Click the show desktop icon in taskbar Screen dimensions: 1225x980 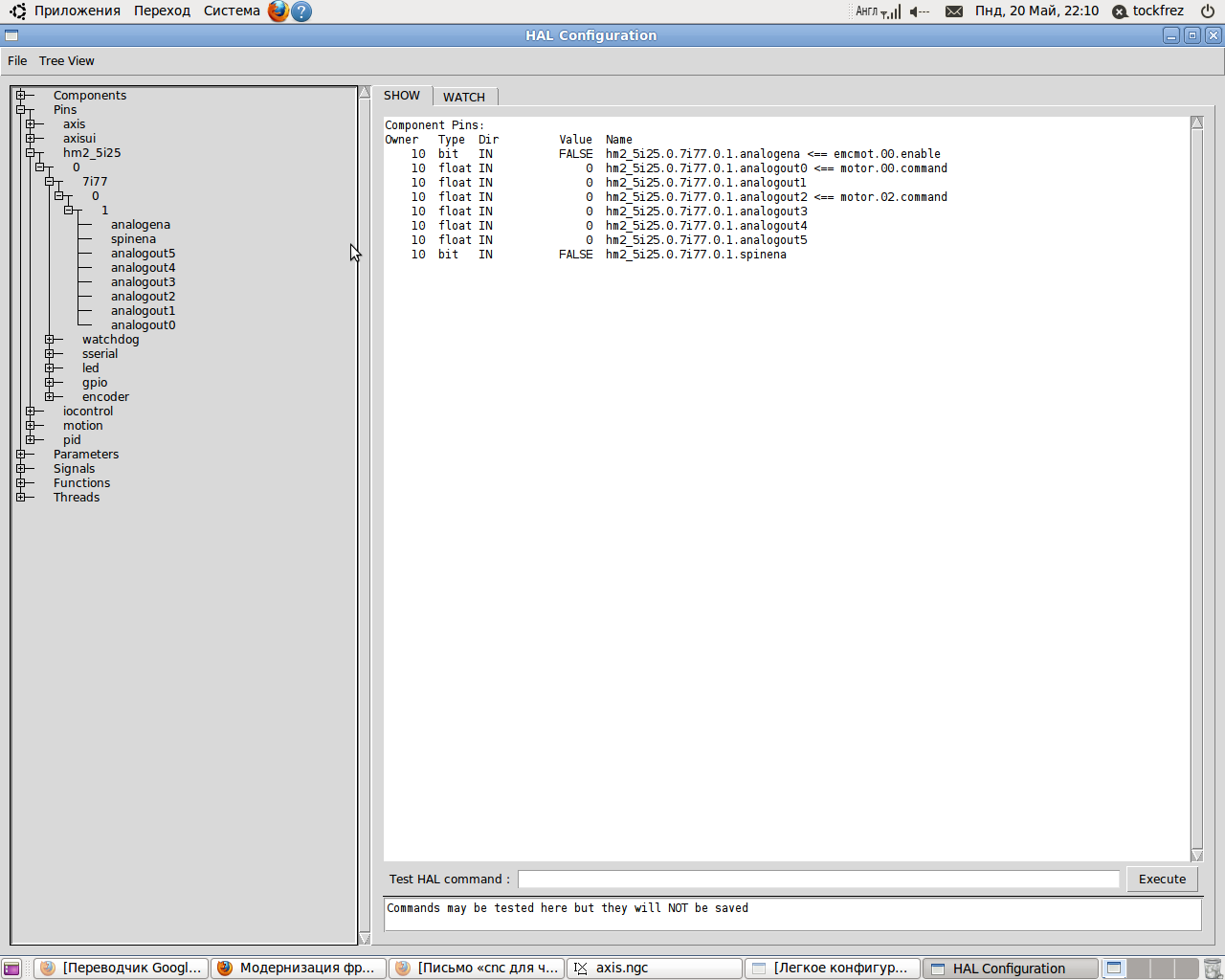pyautogui.click(x=11, y=969)
